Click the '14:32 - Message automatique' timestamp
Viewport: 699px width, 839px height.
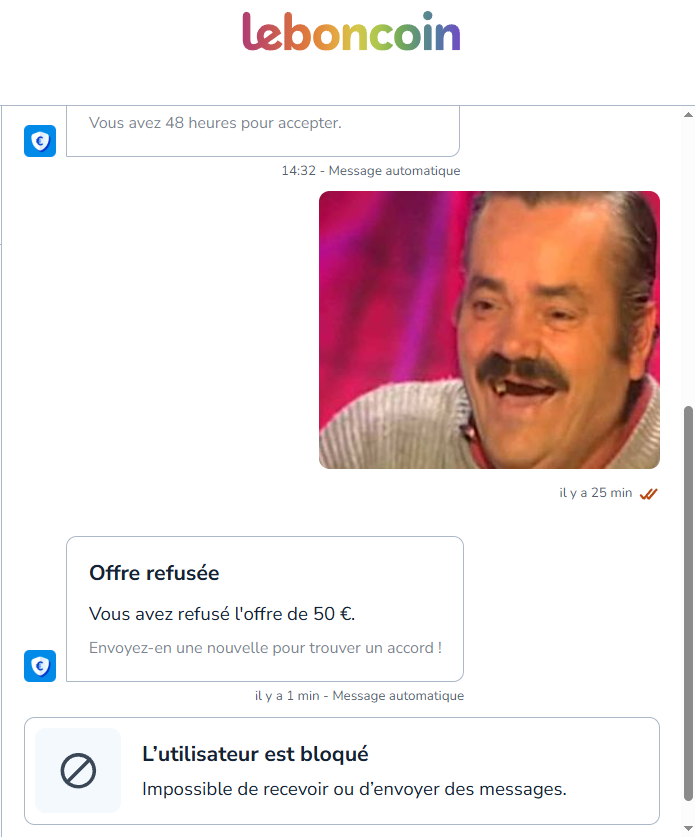tap(371, 171)
